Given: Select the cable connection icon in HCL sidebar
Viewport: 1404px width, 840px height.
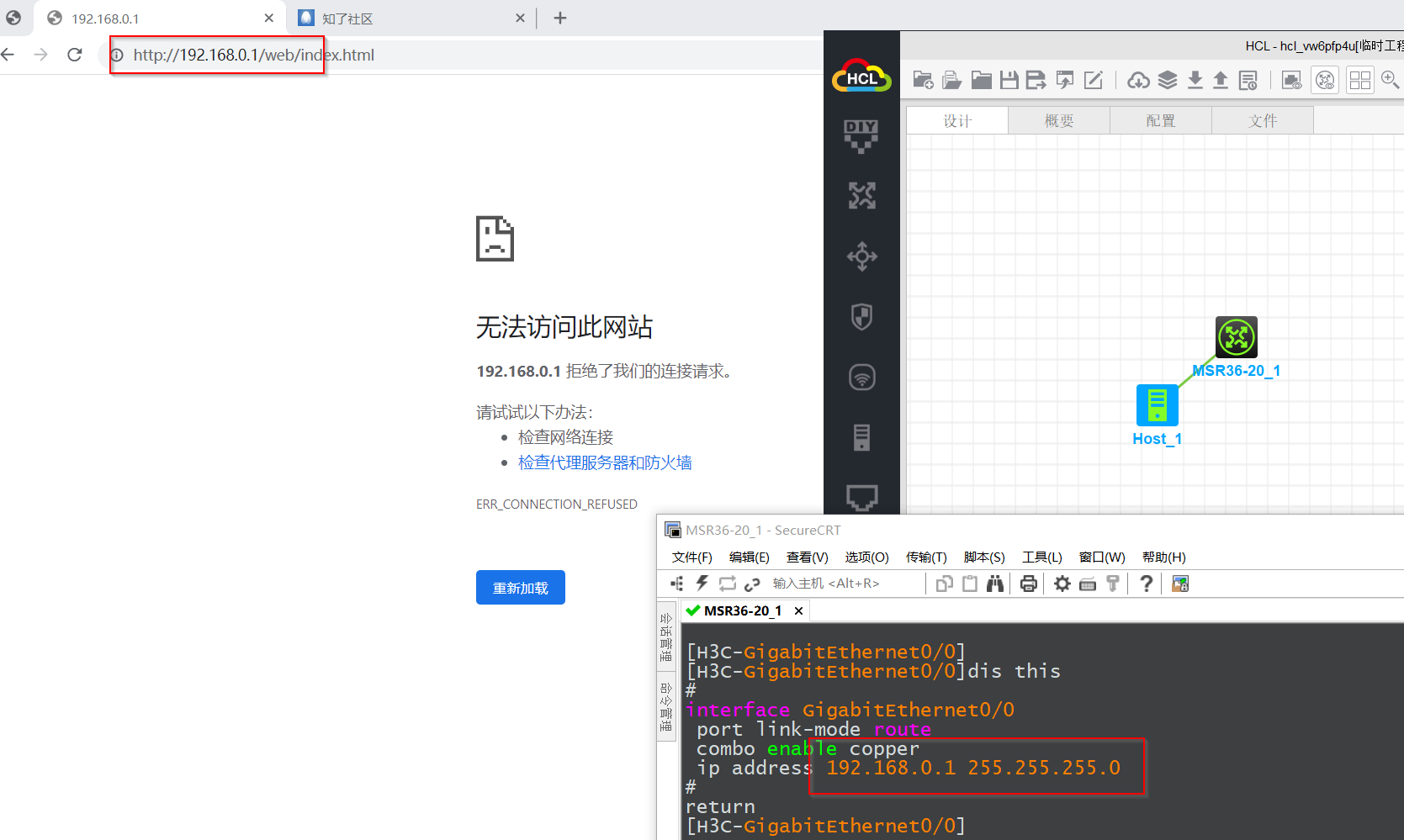Looking at the screenshot, I should coord(861,498).
